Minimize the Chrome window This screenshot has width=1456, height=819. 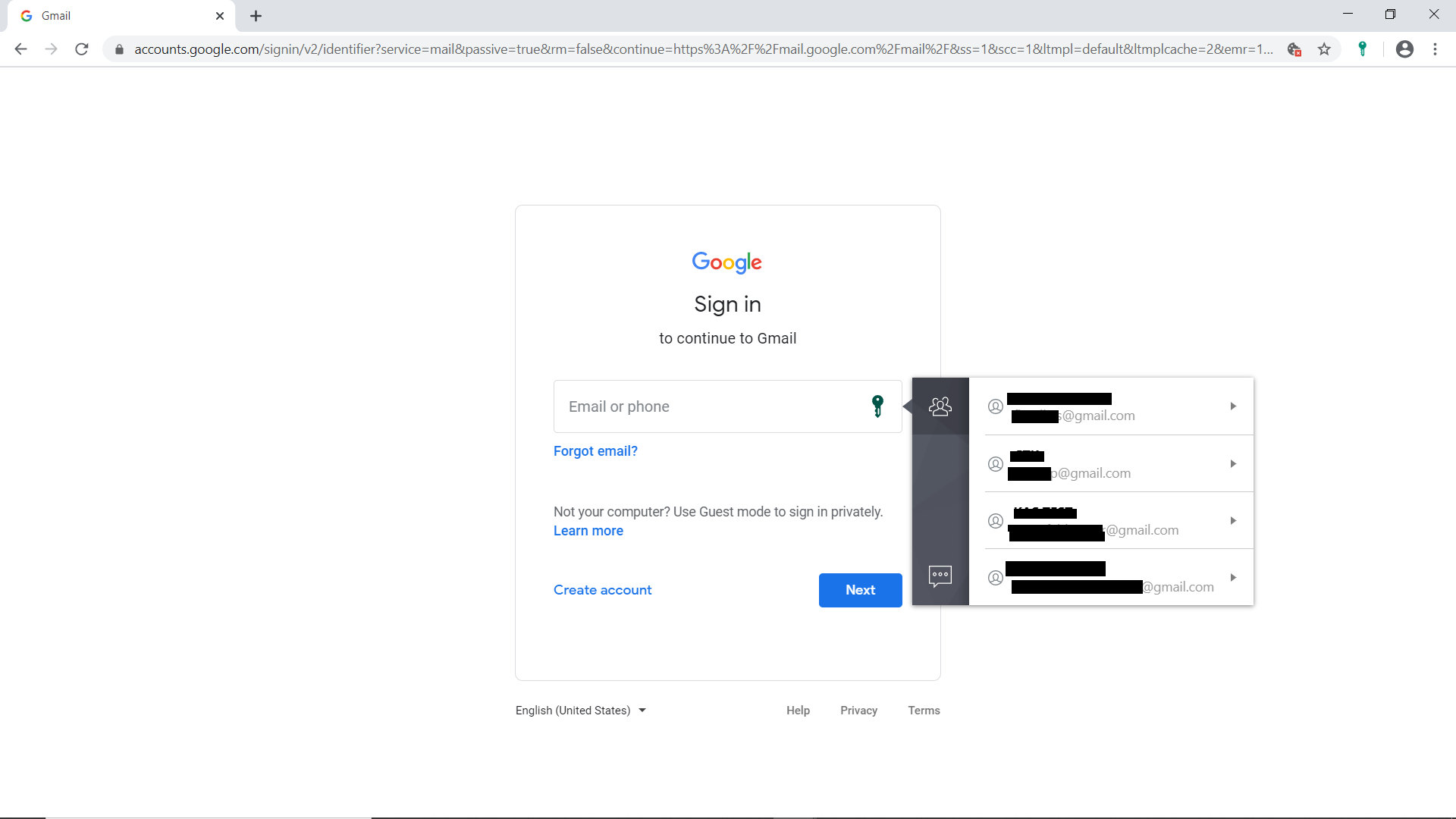click(1348, 14)
